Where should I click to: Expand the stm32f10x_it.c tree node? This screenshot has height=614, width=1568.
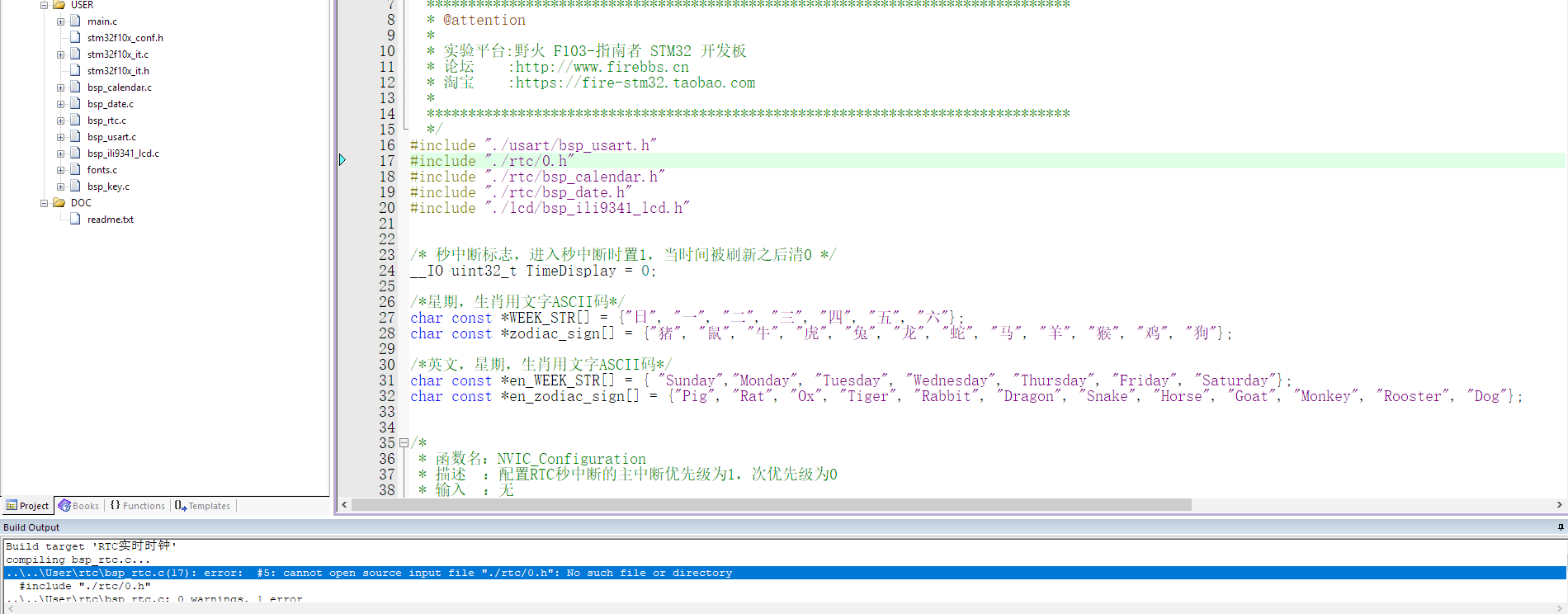(x=60, y=54)
